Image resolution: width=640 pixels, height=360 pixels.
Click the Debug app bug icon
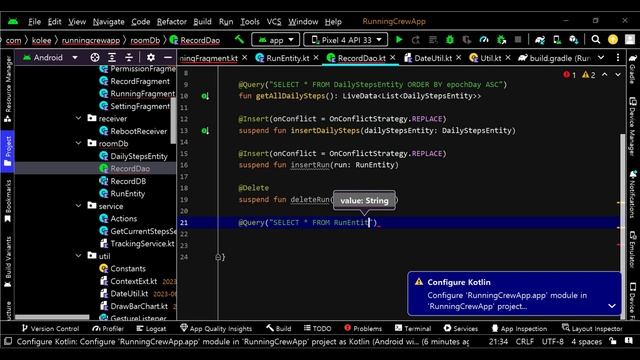point(450,40)
